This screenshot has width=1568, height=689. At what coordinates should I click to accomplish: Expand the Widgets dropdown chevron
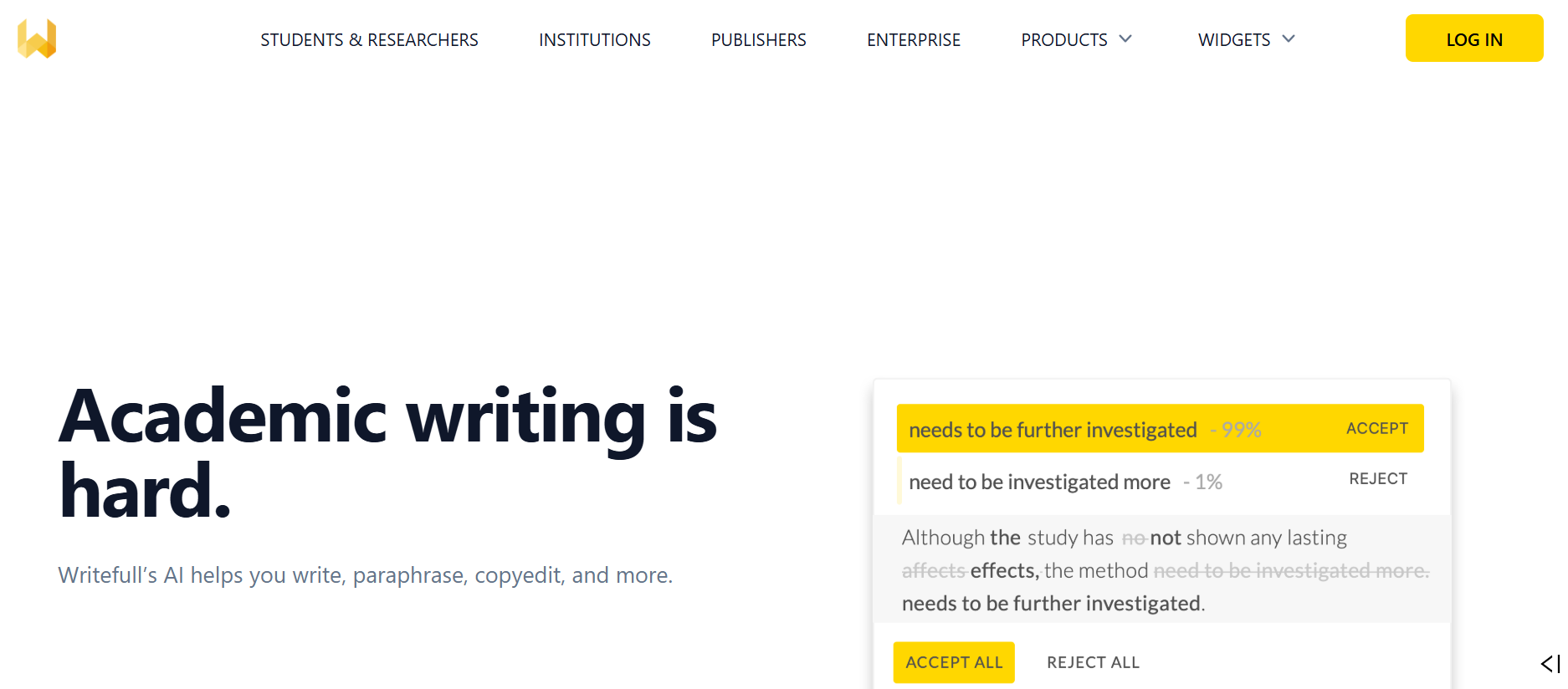(x=1289, y=39)
